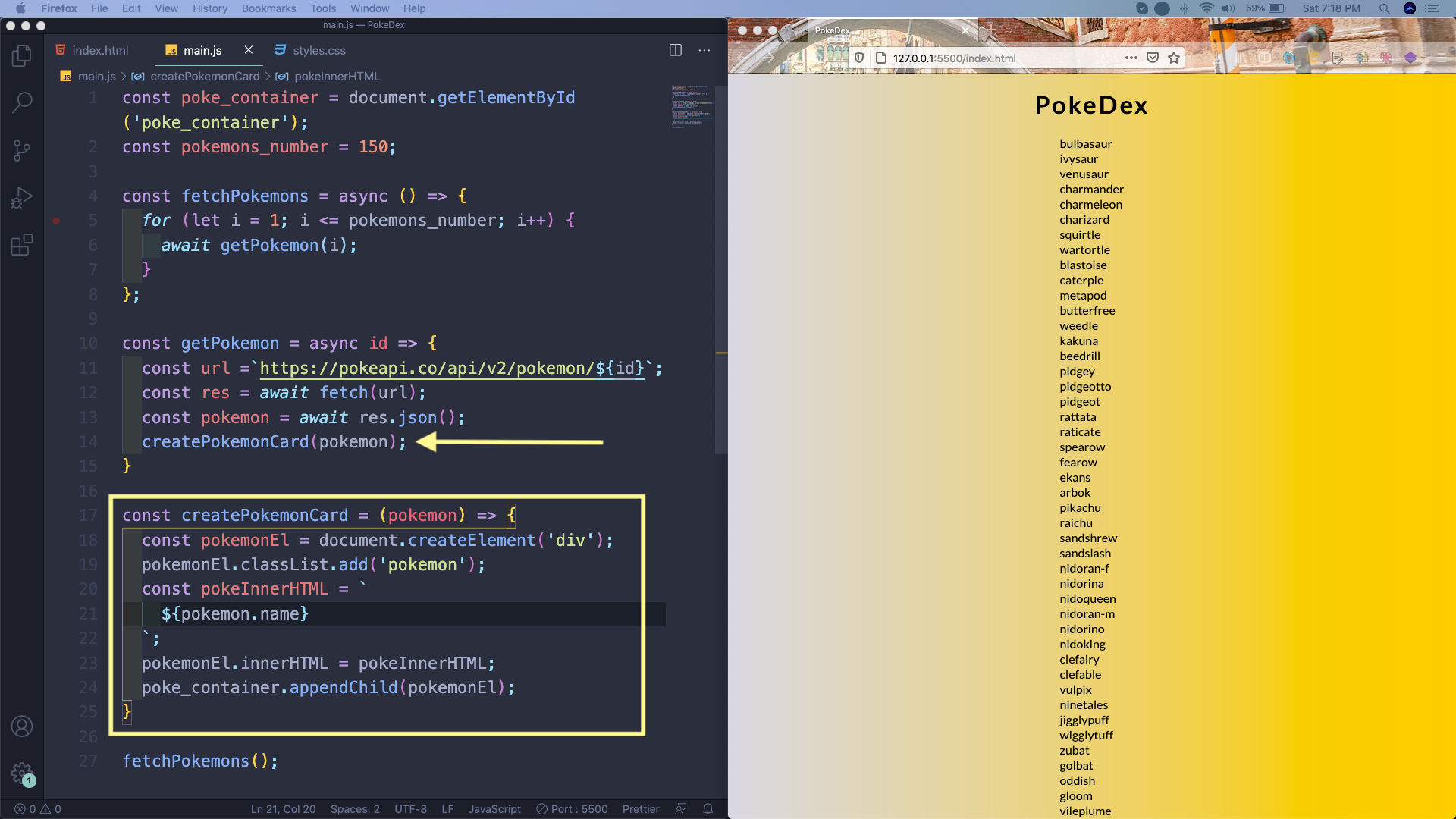Click the PokeDex page heading
This screenshot has height=819, width=1456.
click(1091, 105)
